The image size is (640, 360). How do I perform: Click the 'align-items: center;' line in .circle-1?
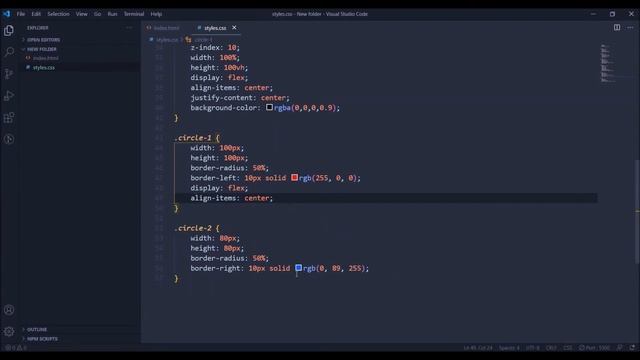[x=231, y=198]
